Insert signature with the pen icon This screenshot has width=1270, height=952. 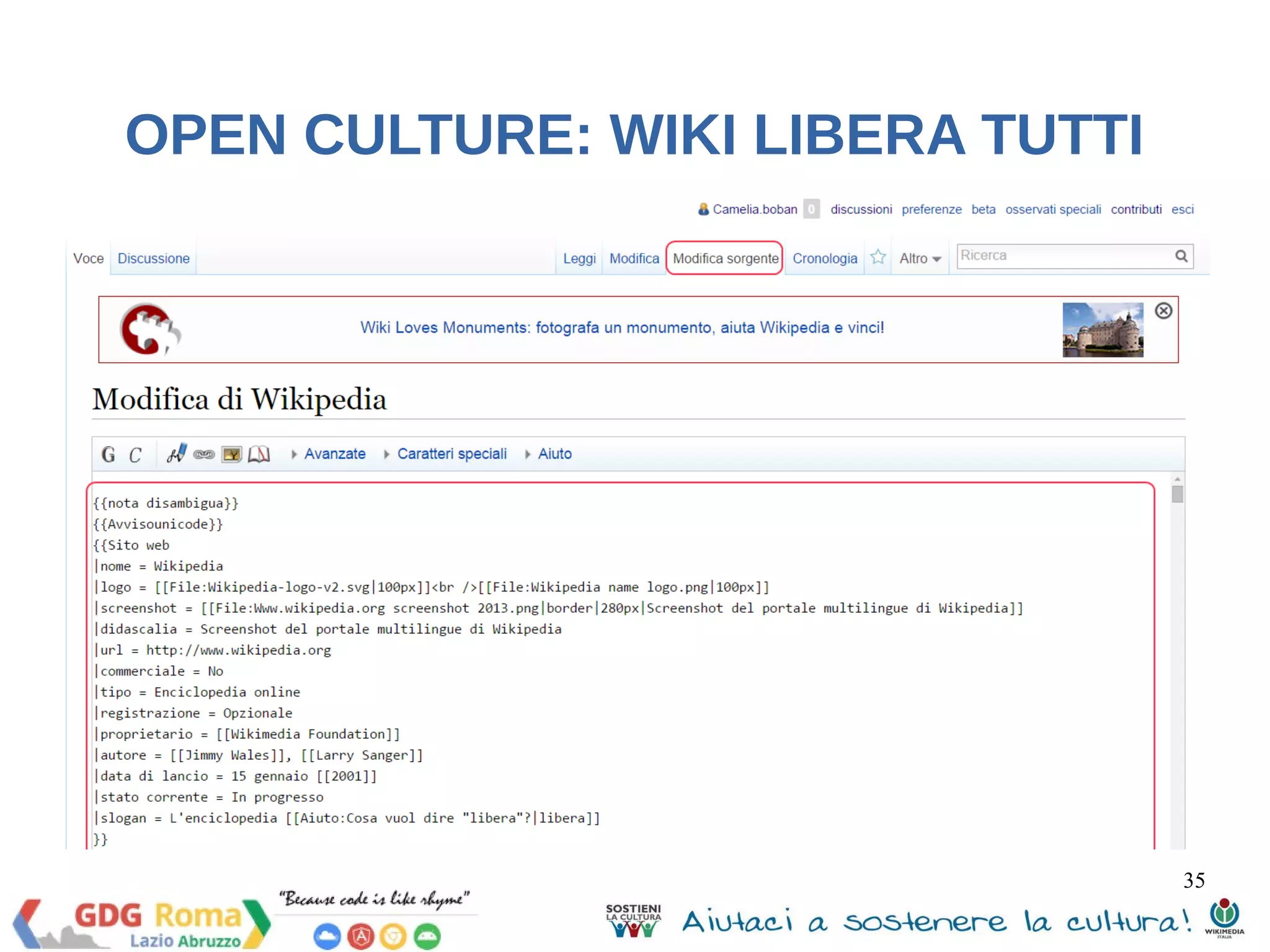[177, 453]
